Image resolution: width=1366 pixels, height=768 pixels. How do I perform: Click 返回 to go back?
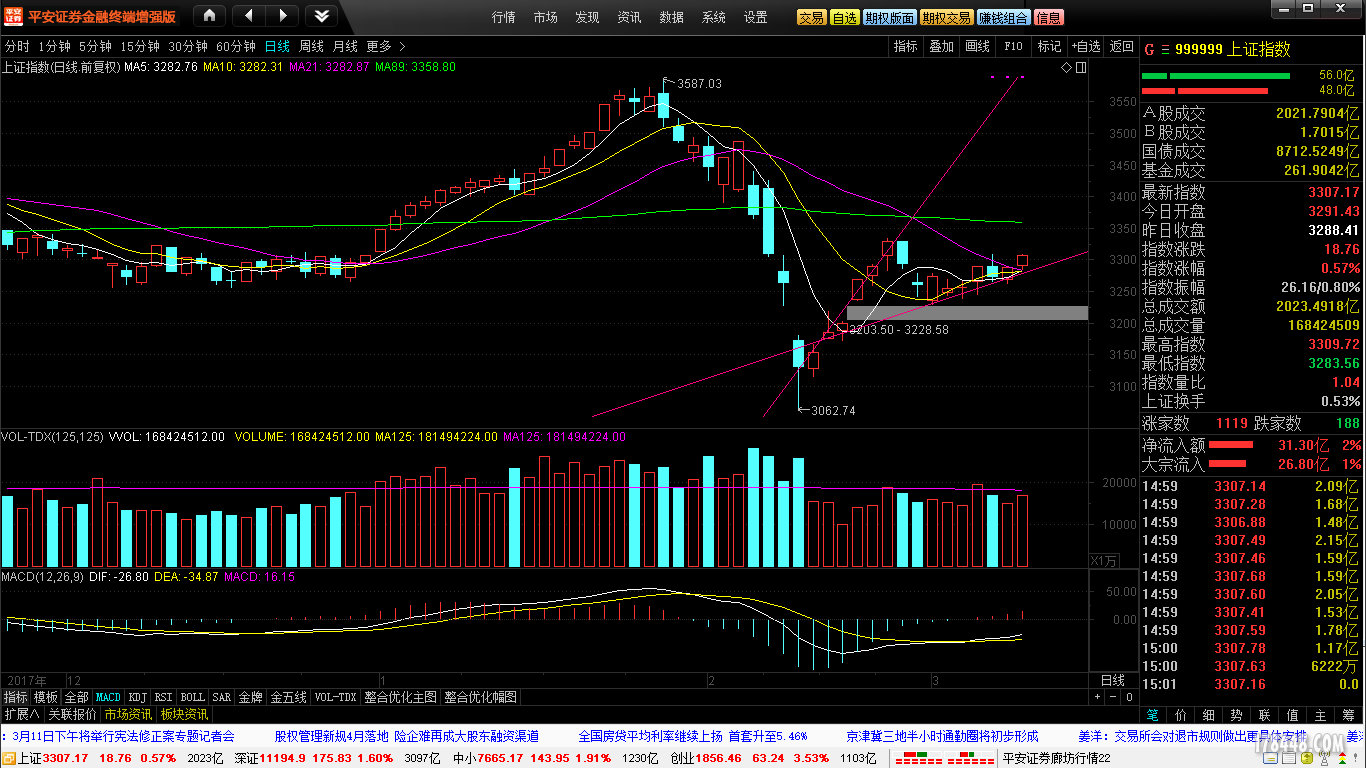[x=1120, y=46]
